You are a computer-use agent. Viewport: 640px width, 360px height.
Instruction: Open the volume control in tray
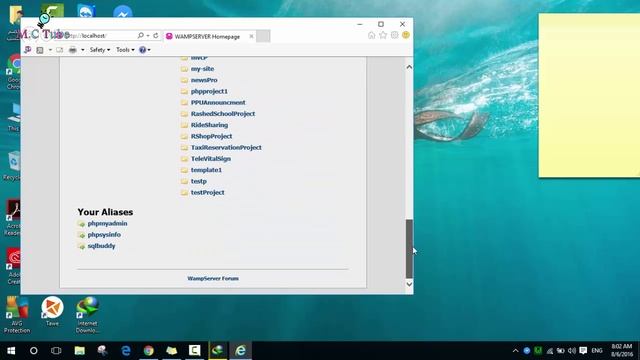point(572,351)
